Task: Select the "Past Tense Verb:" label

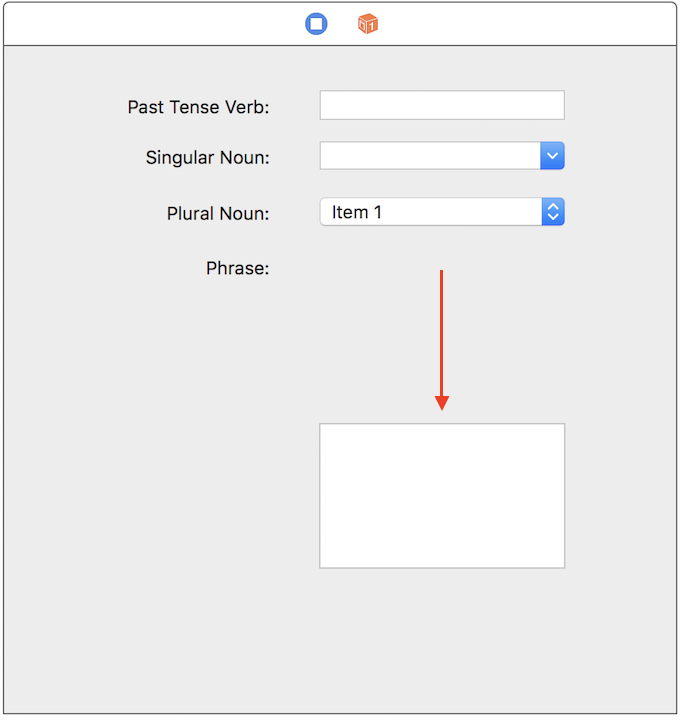Action: (x=198, y=107)
